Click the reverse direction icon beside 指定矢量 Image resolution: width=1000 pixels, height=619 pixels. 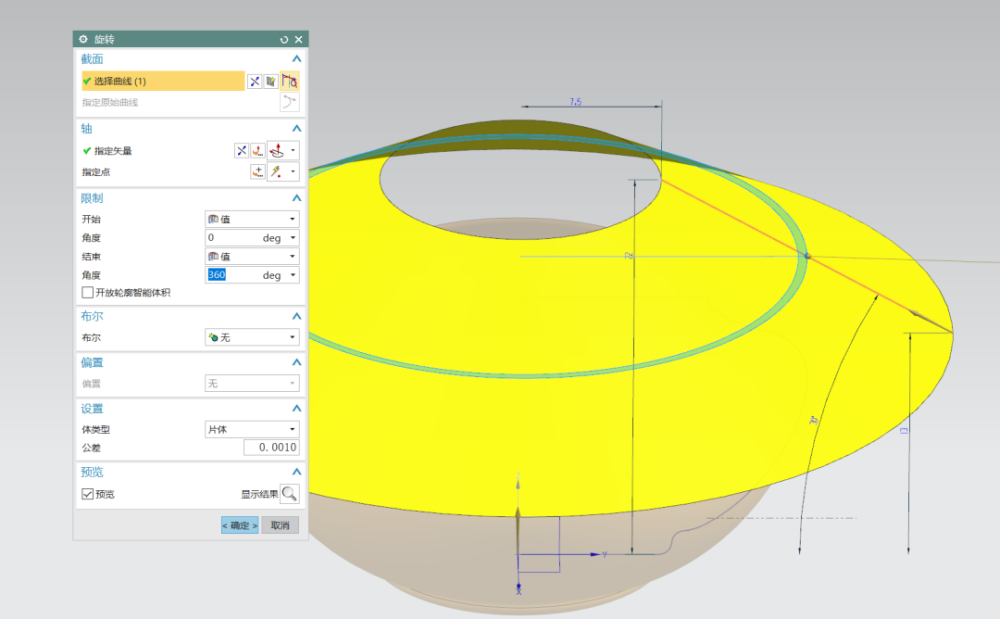click(x=241, y=151)
